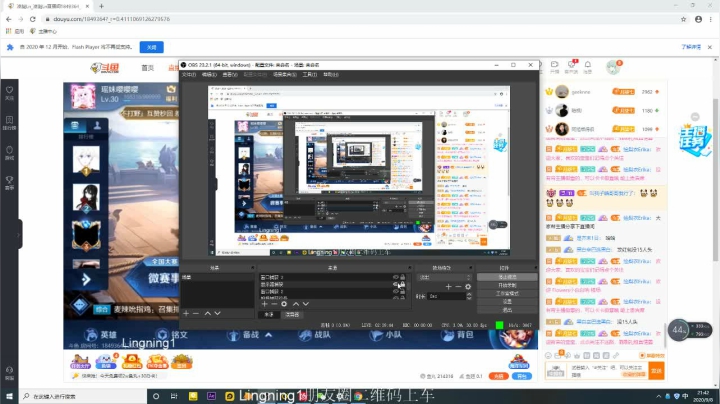Switch to the 混音器 tab in OBS

click(x=292, y=314)
